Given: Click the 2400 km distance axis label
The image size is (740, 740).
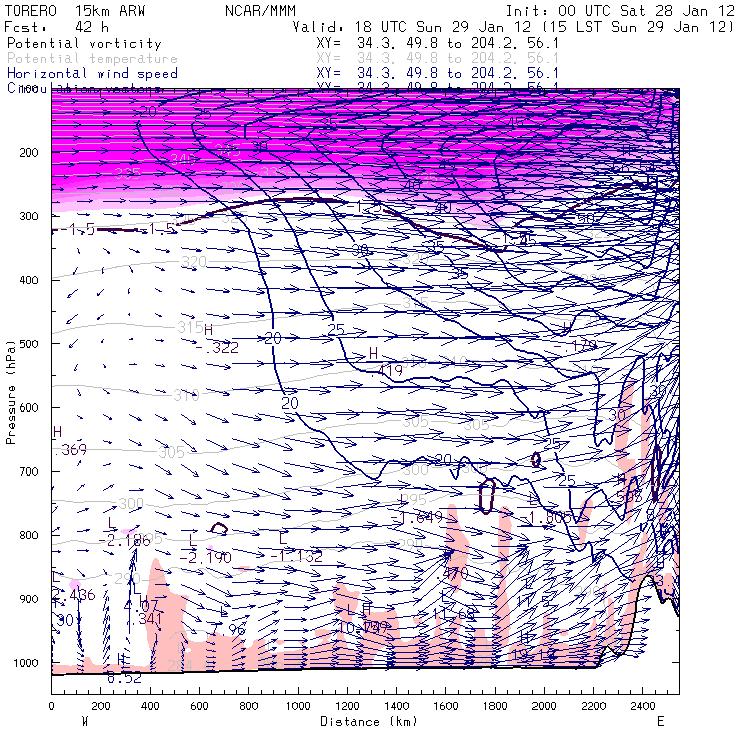Looking at the screenshot, I should 643,706.
